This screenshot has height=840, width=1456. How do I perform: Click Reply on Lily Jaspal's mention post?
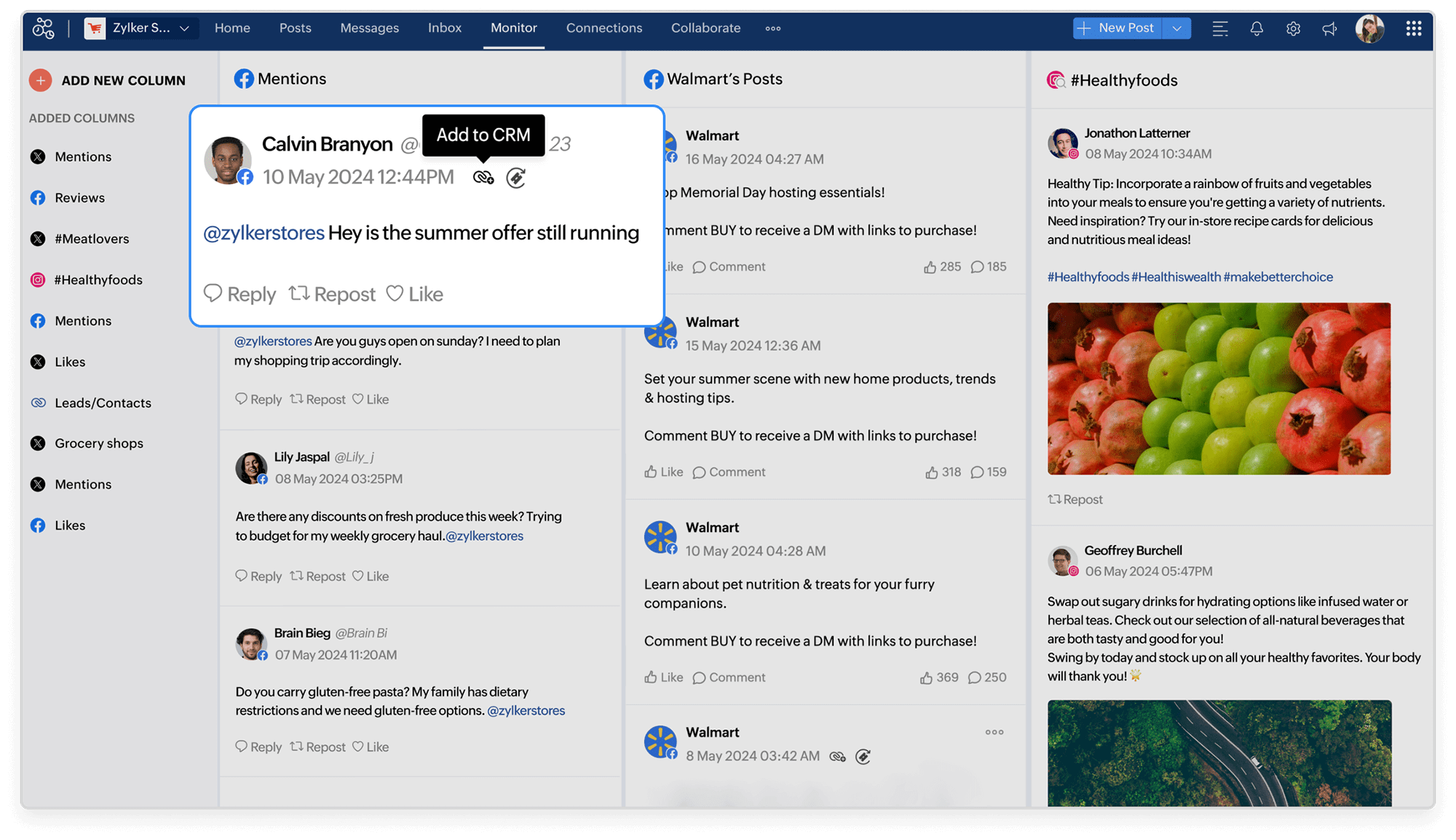(258, 575)
